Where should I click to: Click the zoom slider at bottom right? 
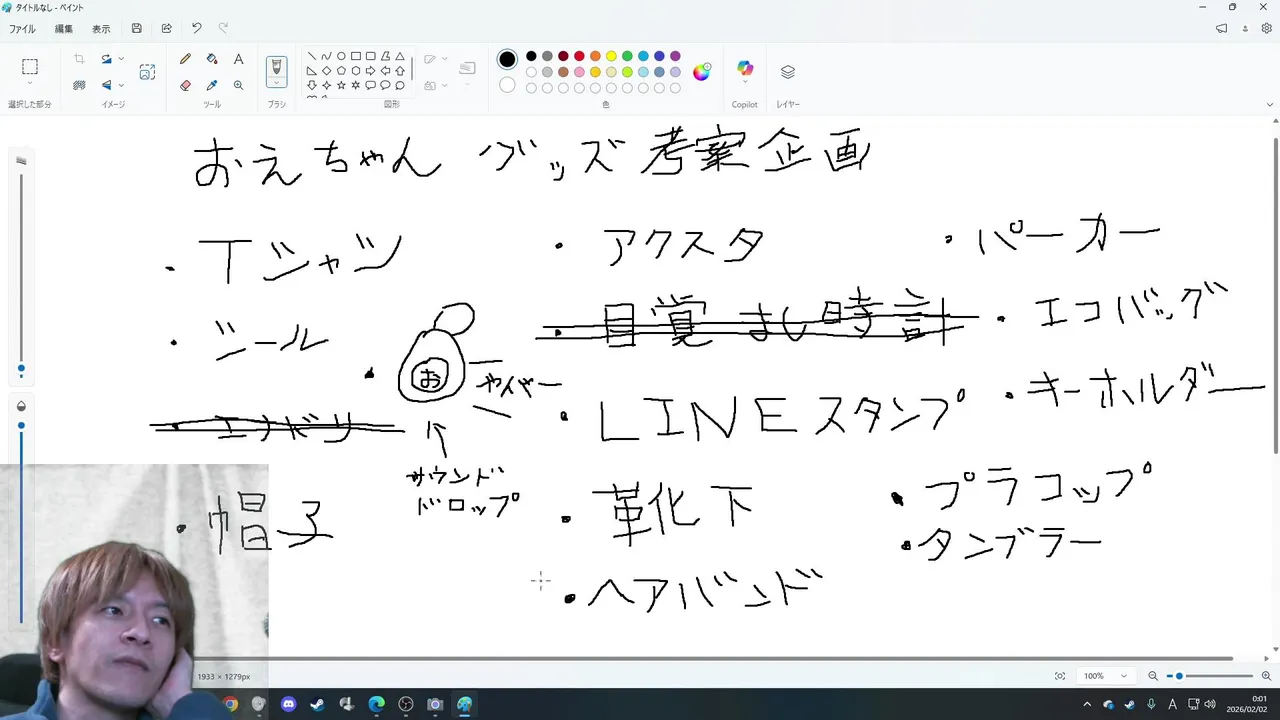pos(1212,676)
